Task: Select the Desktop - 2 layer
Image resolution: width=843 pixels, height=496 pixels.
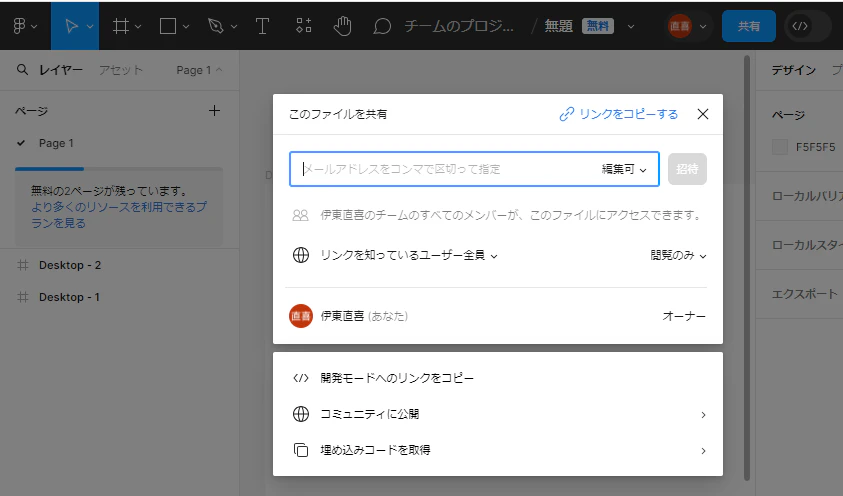Action: (x=70, y=265)
